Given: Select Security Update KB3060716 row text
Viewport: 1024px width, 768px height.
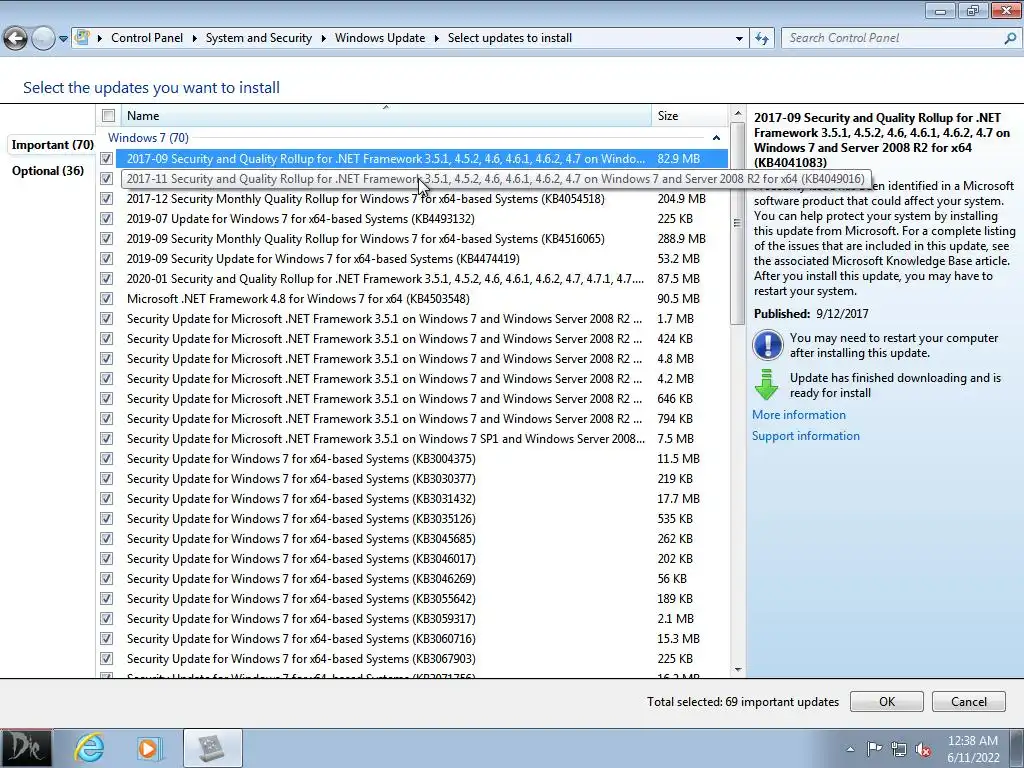Looking at the screenshot, I should pyautogui.click(x=301, y=639).
